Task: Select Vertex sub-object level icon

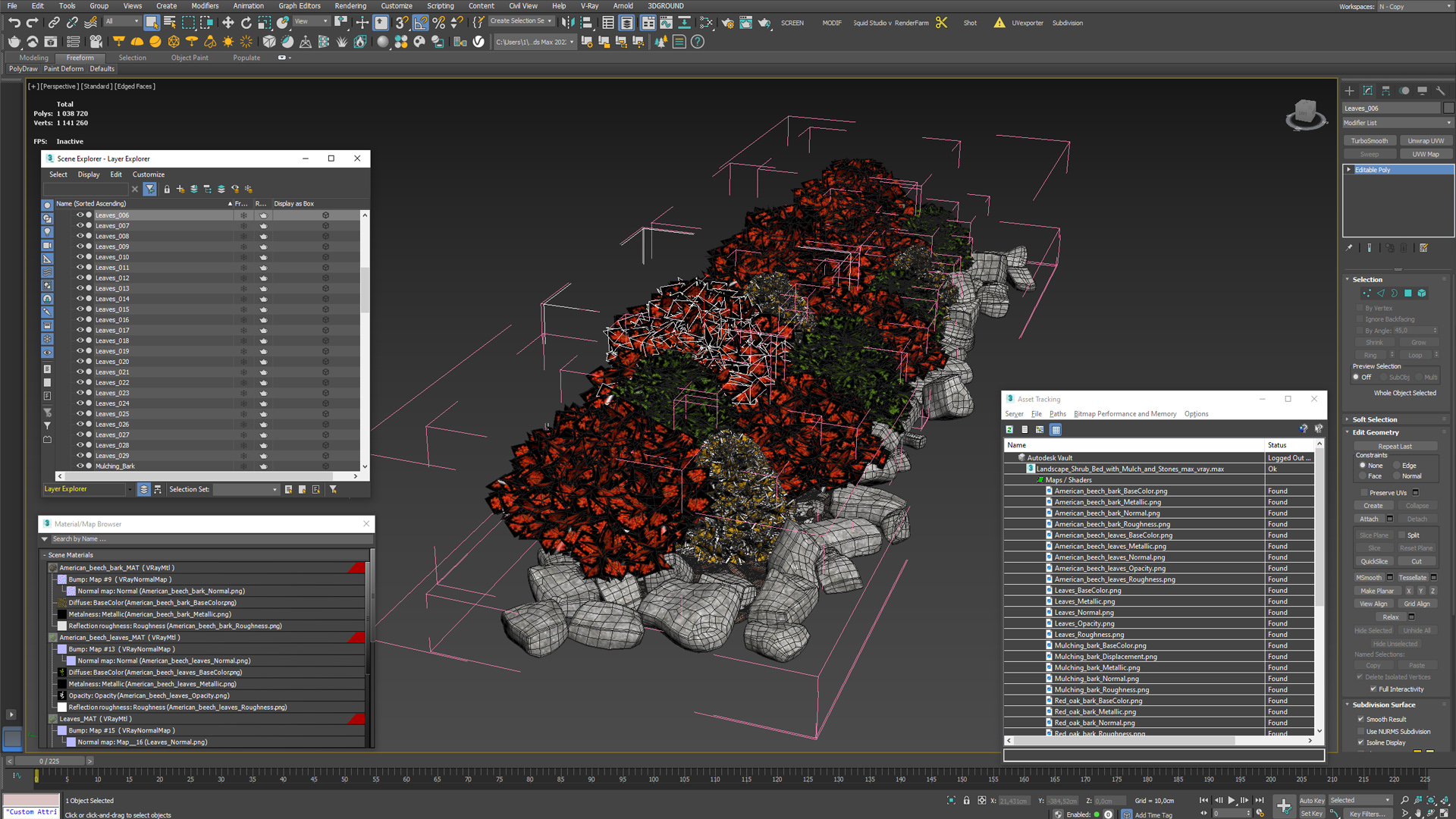Action: [x=1367, y=293]
